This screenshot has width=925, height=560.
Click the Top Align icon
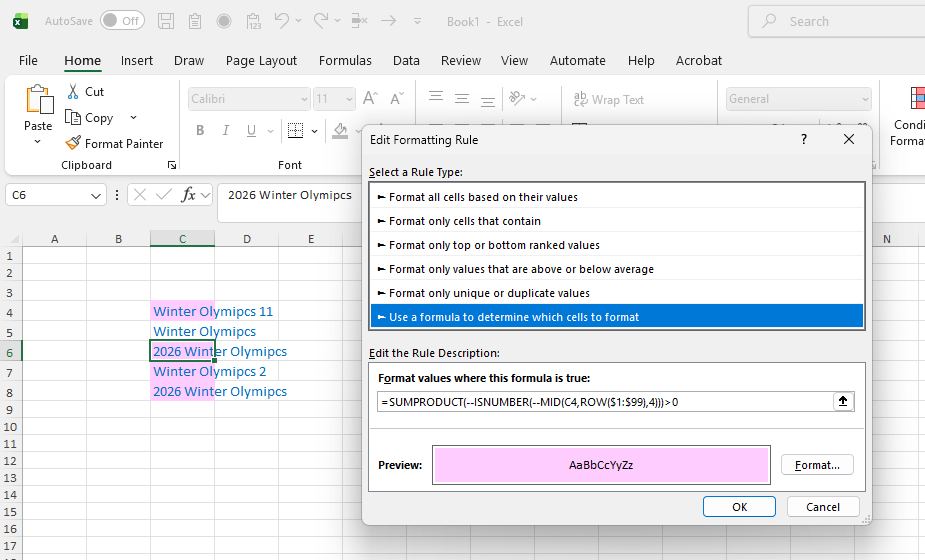(436, 96)
